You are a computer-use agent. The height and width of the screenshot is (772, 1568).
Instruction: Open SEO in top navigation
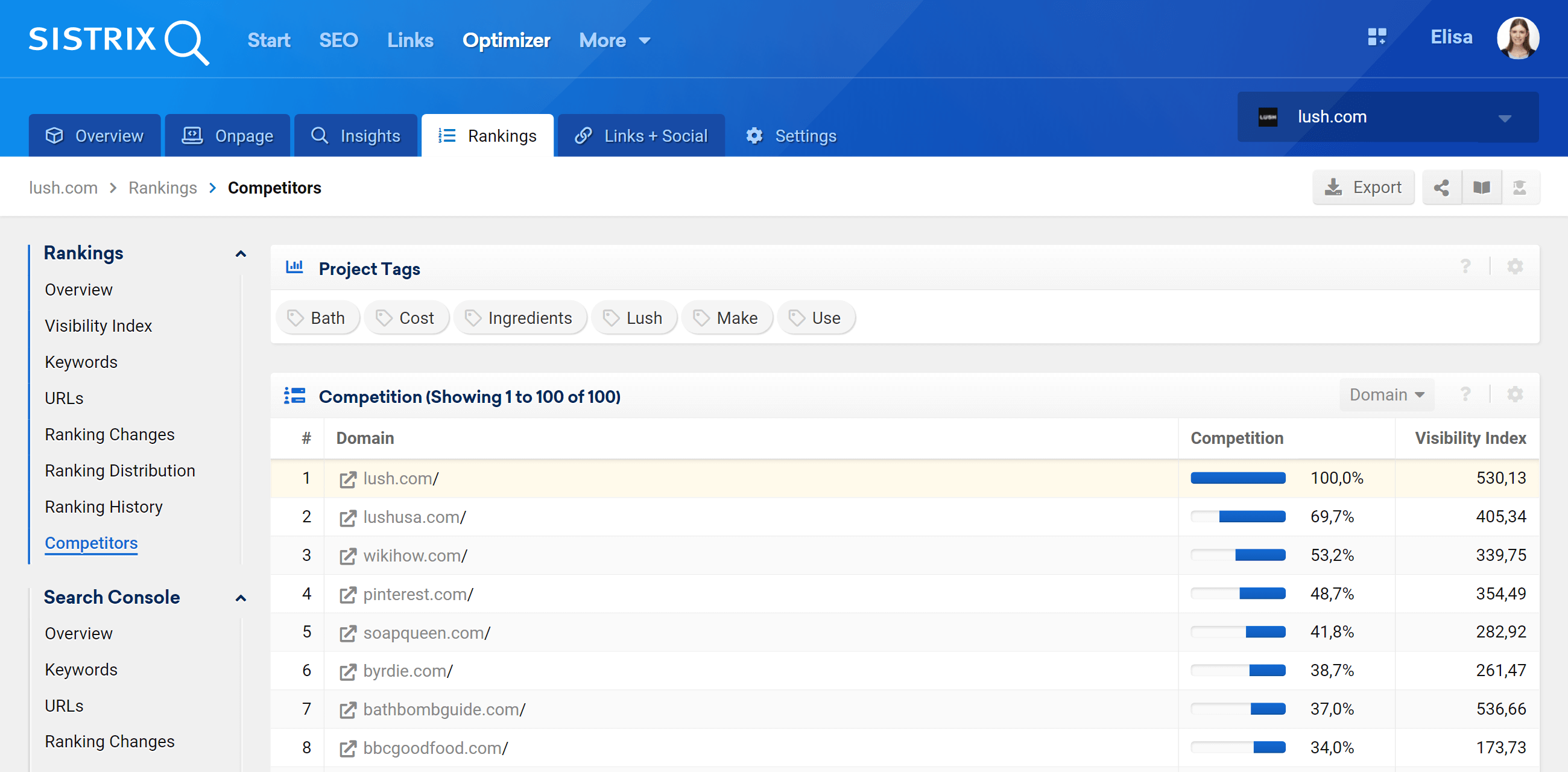[338, 41]
